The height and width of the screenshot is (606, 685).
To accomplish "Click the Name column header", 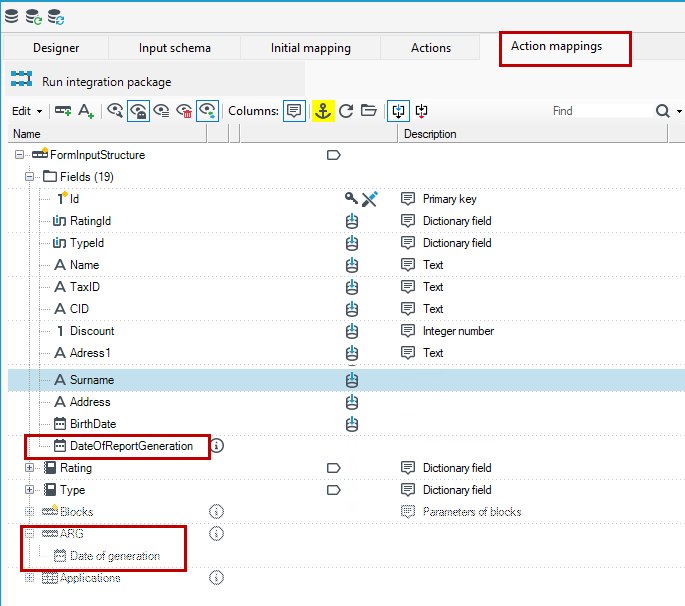I will tap(107, 134).
